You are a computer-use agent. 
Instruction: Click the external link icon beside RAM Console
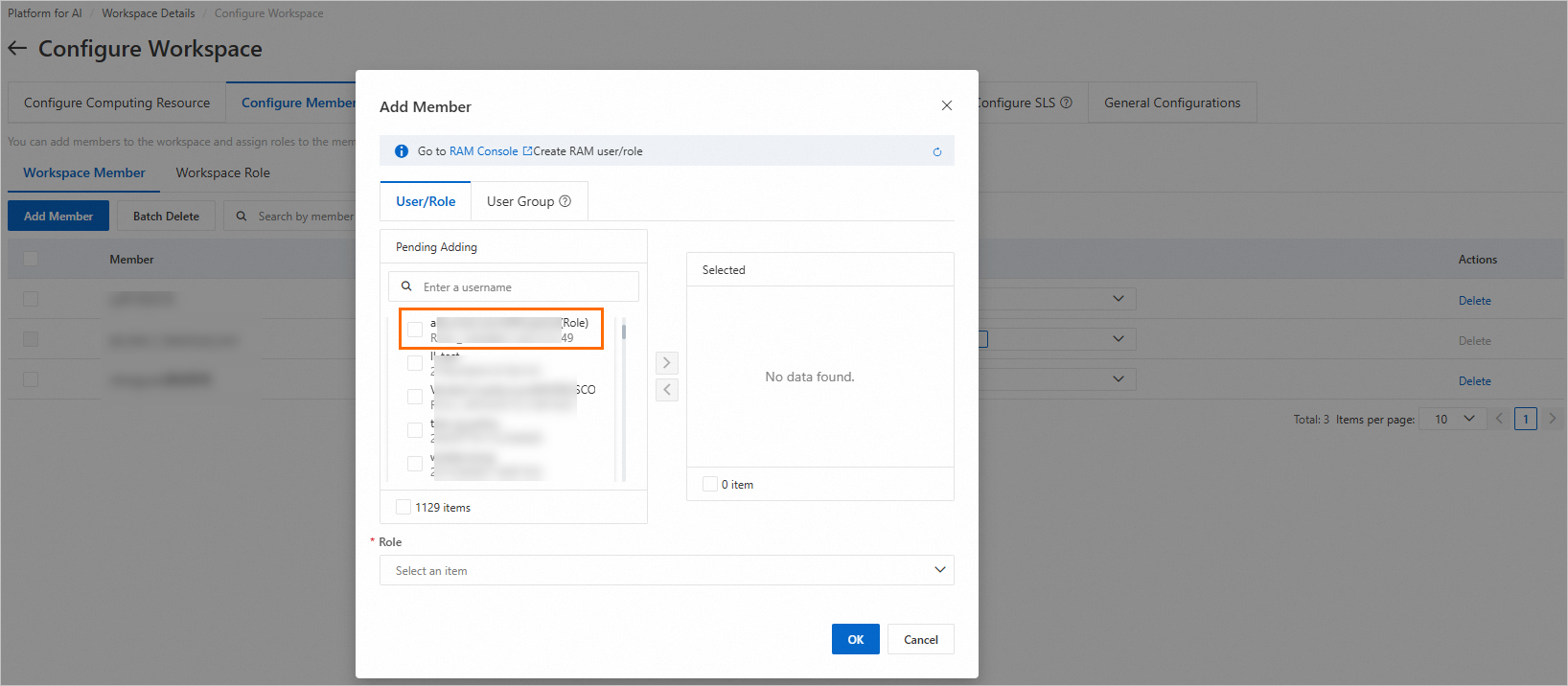coord(527,151)
